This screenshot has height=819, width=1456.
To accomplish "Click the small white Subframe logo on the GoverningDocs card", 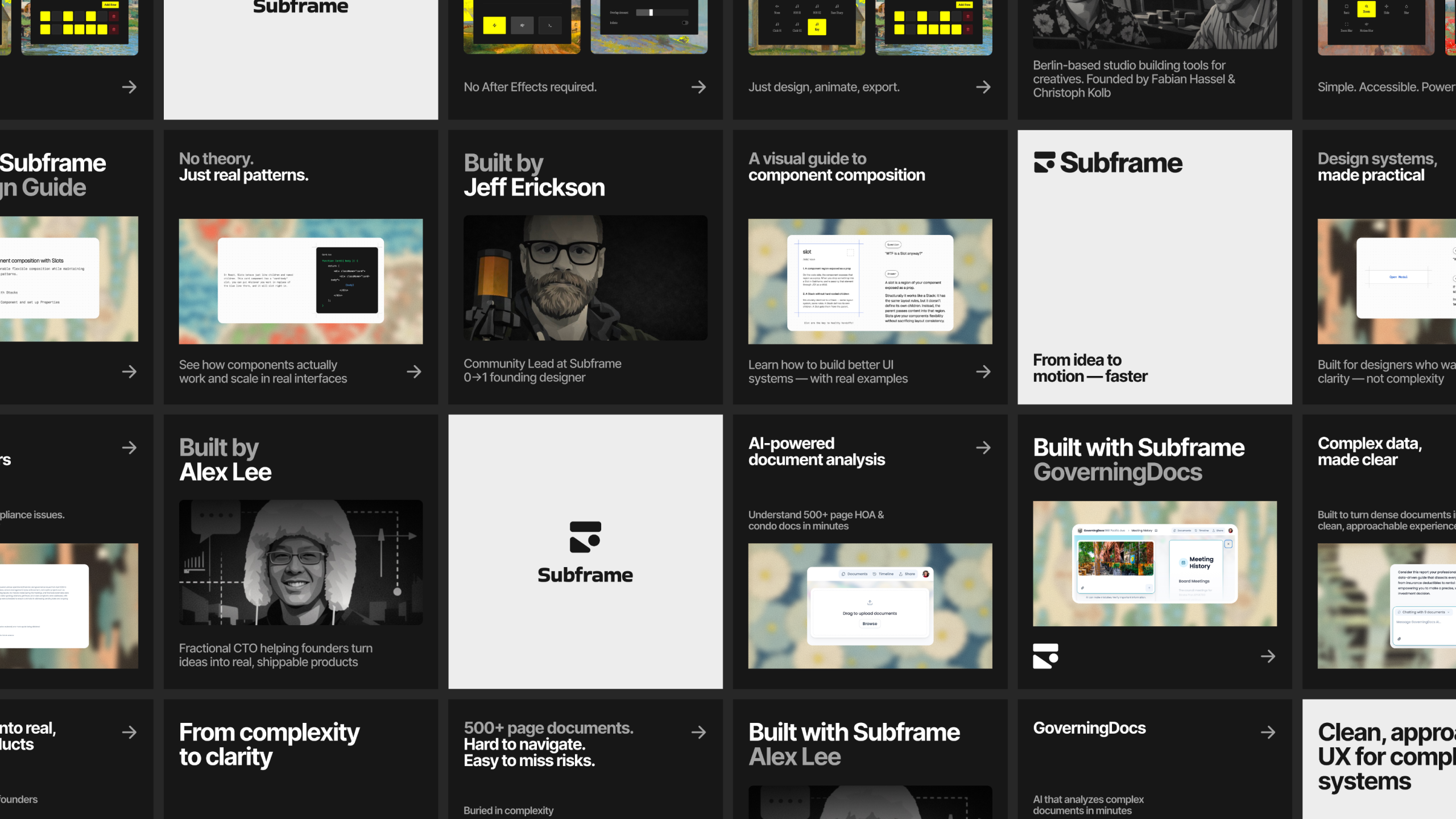I will (1045, 656).
